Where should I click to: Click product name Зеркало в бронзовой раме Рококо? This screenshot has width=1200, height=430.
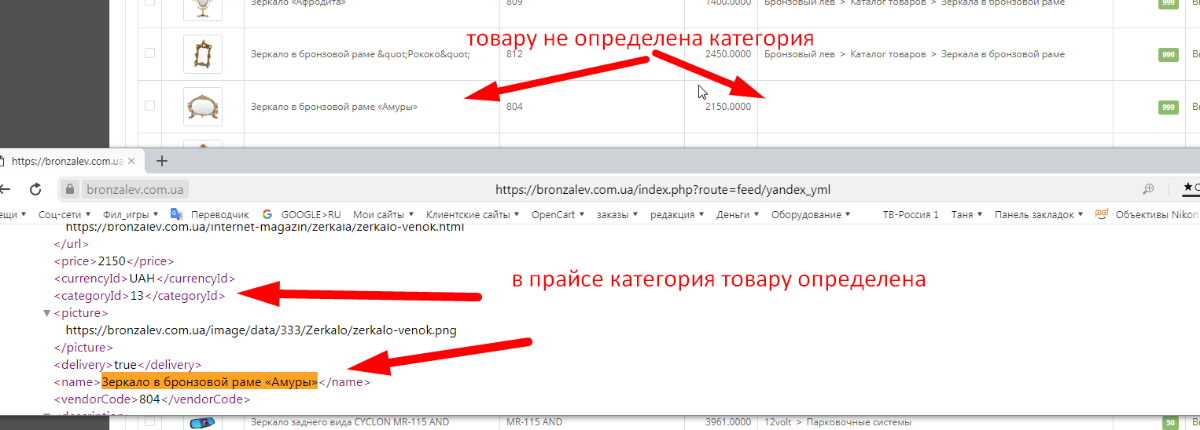click(360, 53)
